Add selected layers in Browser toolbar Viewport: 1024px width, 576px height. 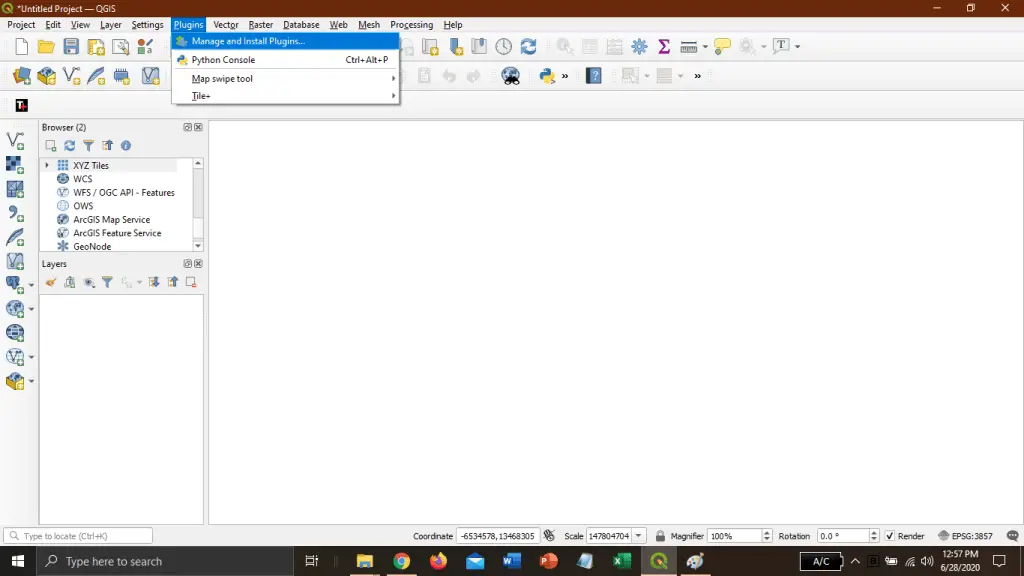click(50, 146)
